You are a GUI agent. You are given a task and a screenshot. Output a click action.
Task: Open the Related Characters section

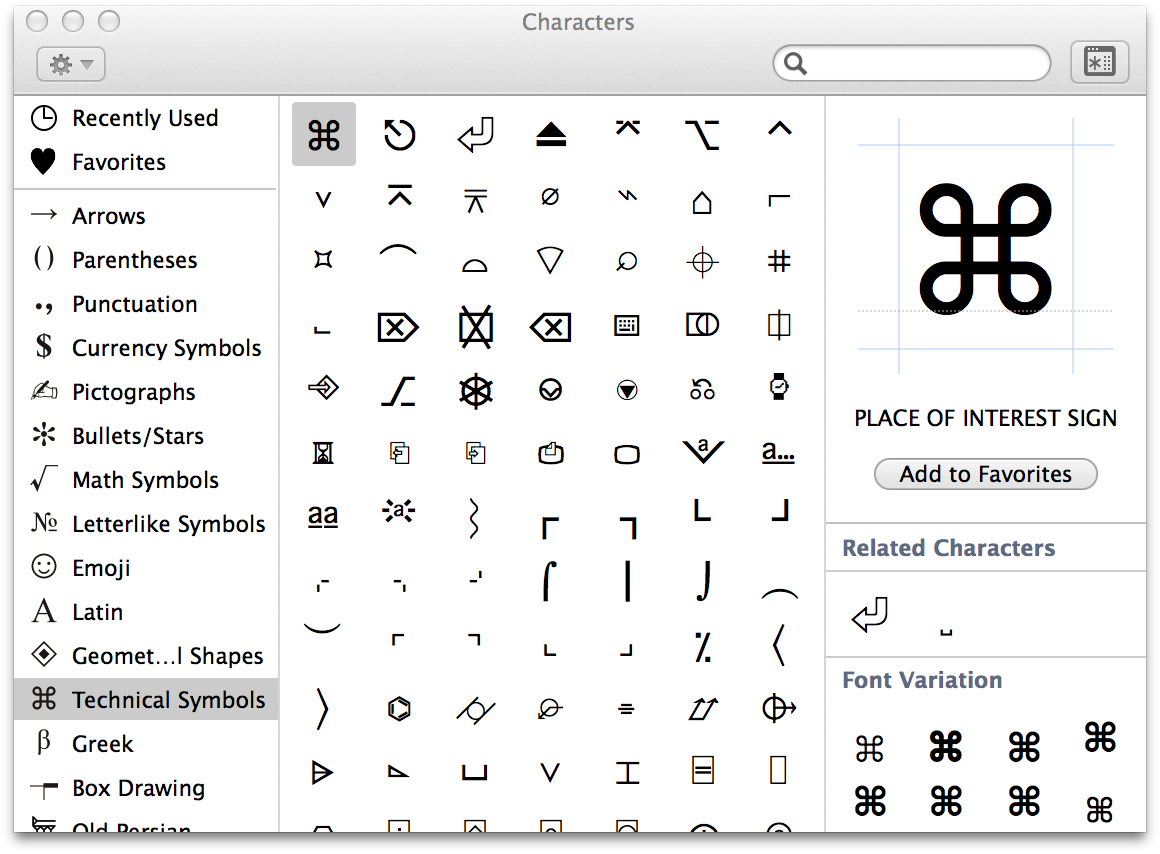948,547
